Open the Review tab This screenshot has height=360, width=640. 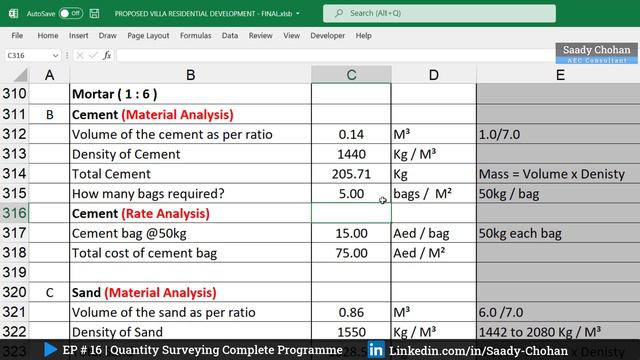tap(260, 36)
